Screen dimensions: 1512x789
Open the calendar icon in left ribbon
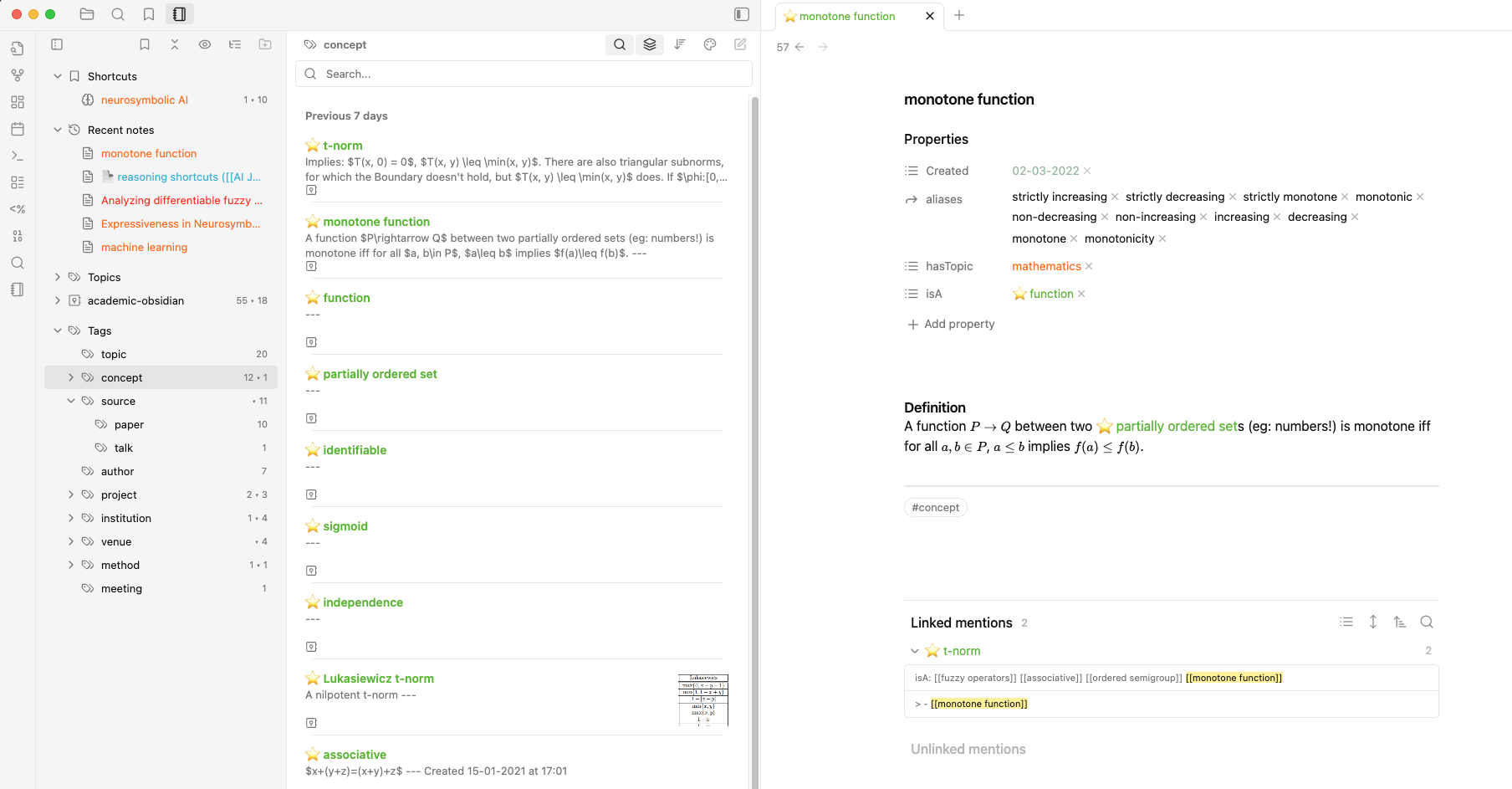[18, 129]
